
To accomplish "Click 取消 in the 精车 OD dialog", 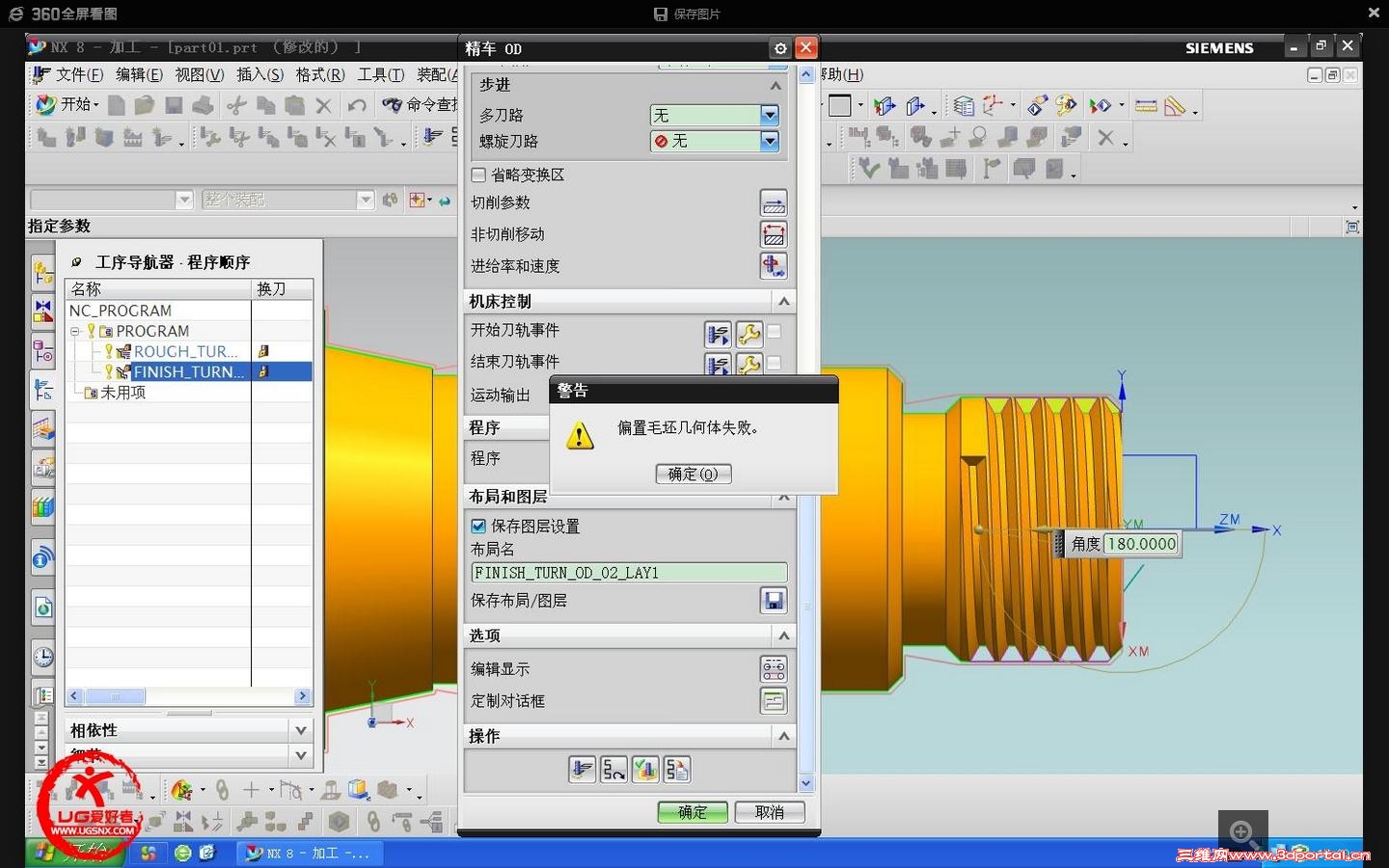I will click(x=770, y=812).
